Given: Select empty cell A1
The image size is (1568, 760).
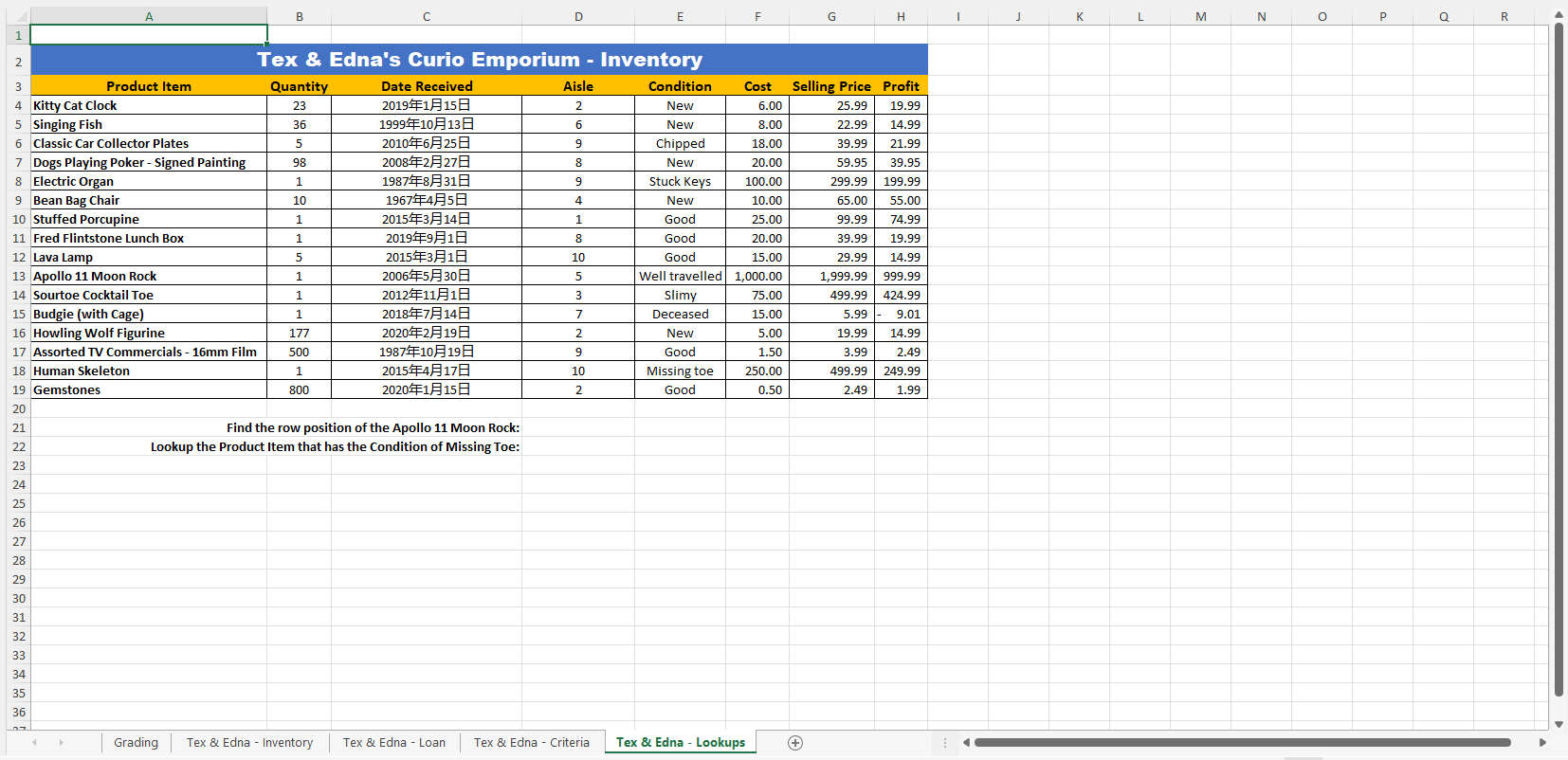Looking at the screenshot, I should (149, 35).
